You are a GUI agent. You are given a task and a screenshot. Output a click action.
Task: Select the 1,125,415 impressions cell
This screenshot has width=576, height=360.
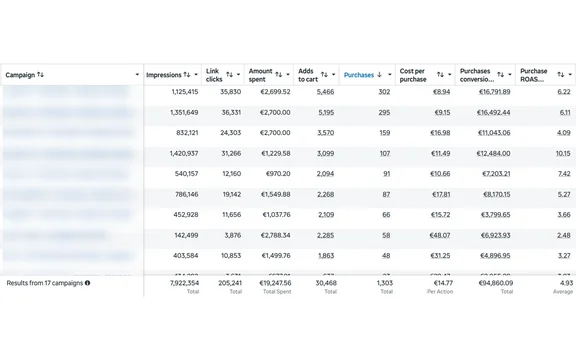(x=185, y=92)
